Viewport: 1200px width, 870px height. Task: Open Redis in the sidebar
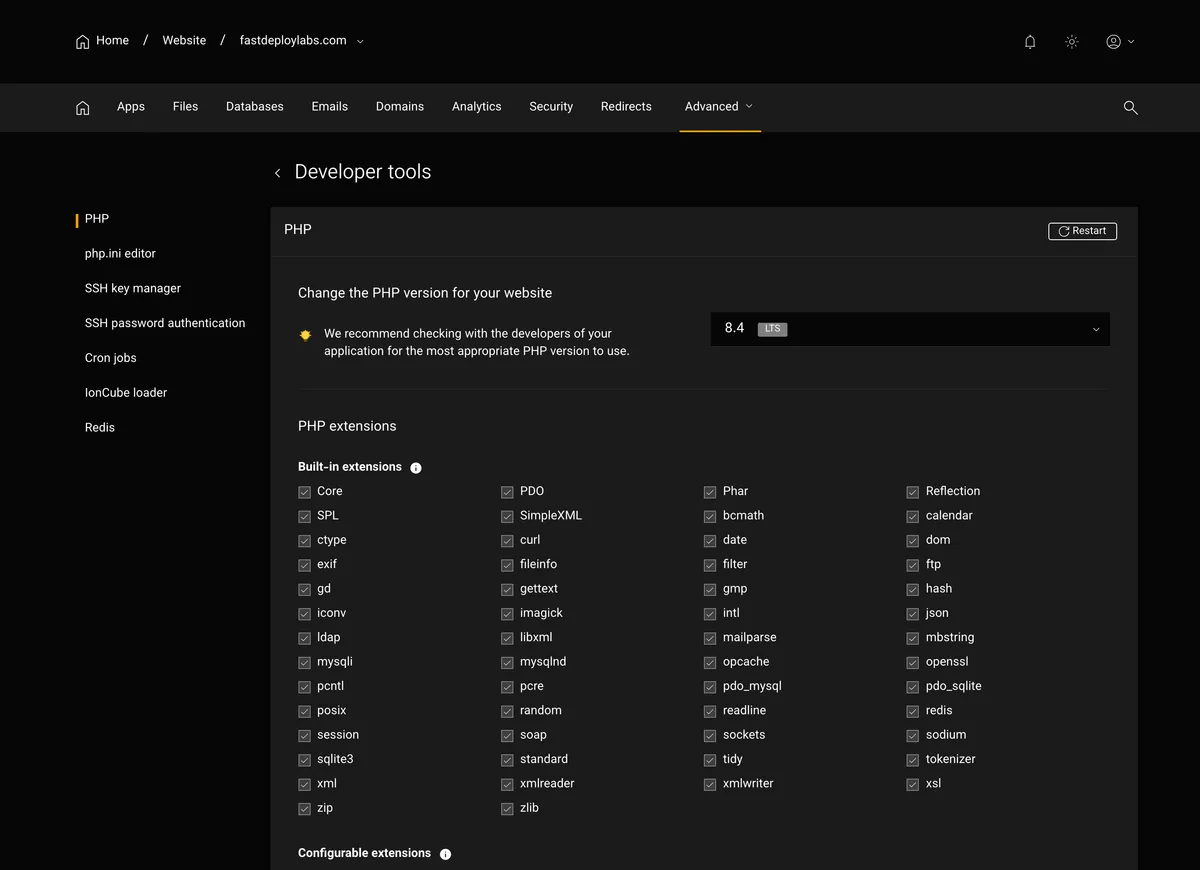pyautogui.click(x=100, y=428)
